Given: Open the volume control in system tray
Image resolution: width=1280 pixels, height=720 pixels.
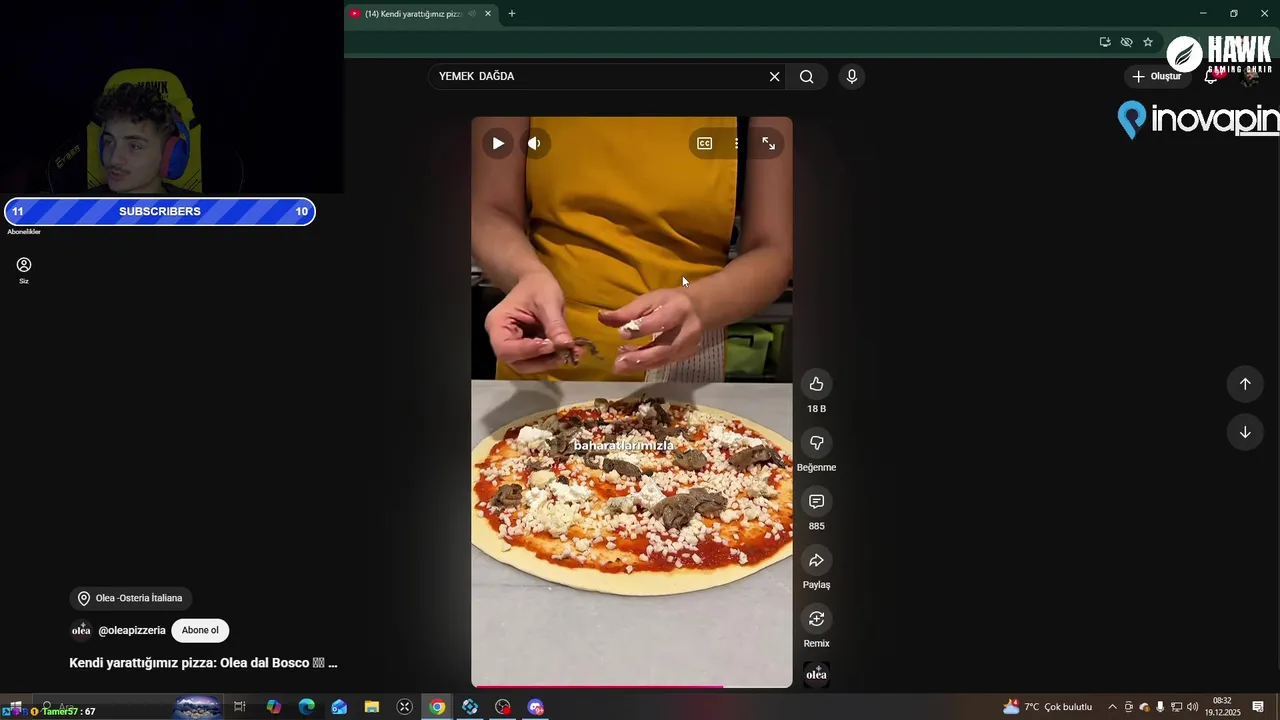Looking at the screenshot, I should point(1192,707).
